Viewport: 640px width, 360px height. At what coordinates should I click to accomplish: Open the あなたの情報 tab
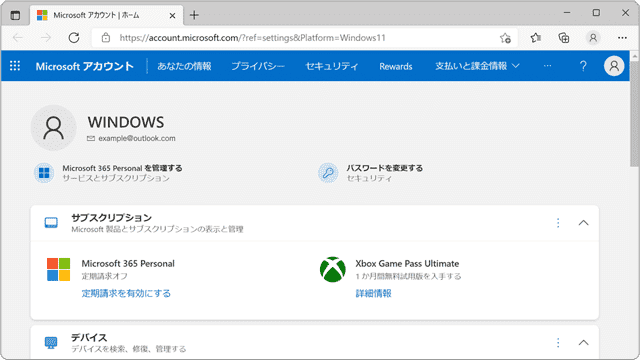184,66
